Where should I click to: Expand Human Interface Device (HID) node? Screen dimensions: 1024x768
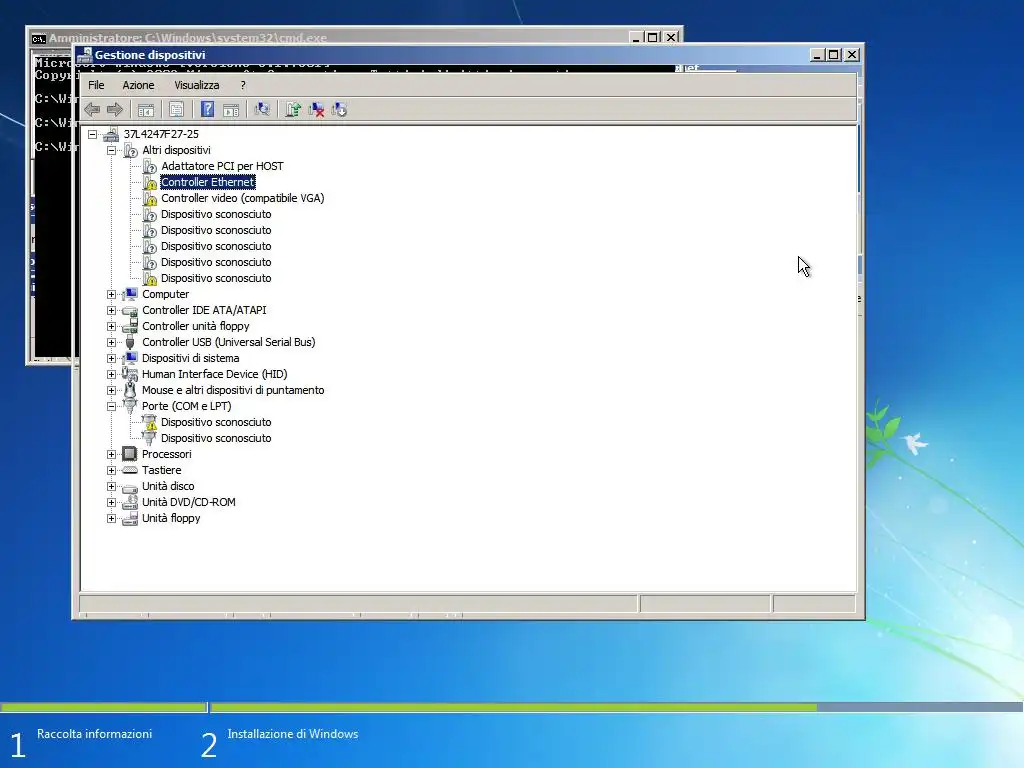pyautogui.click(x=112, y=374)
